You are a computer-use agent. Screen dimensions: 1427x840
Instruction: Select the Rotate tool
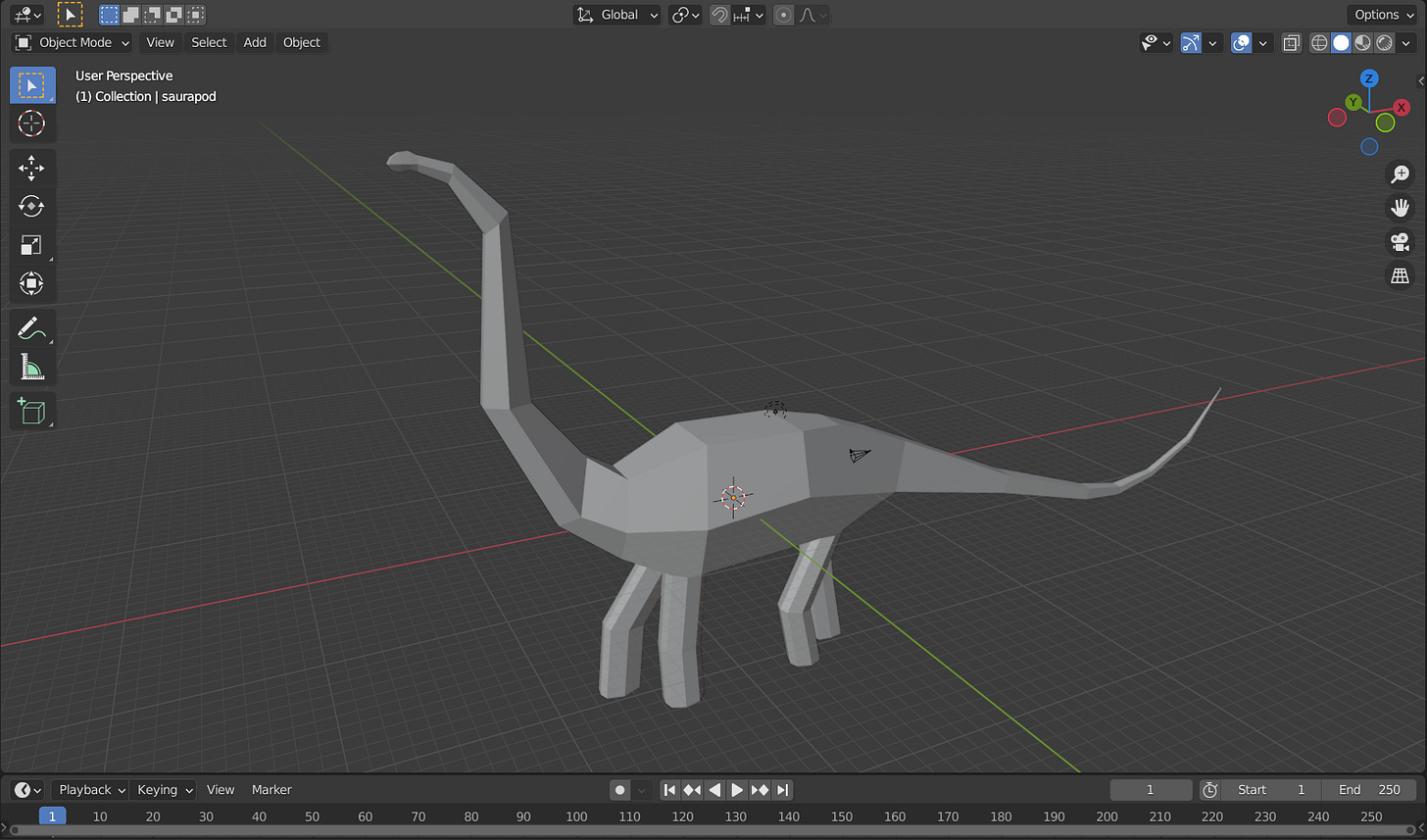point(32,207)
